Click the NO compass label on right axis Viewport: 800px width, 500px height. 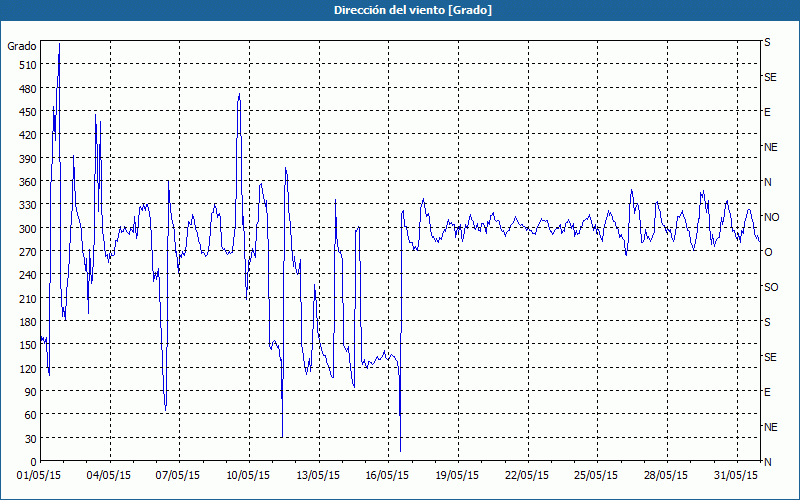click(771, 217)
